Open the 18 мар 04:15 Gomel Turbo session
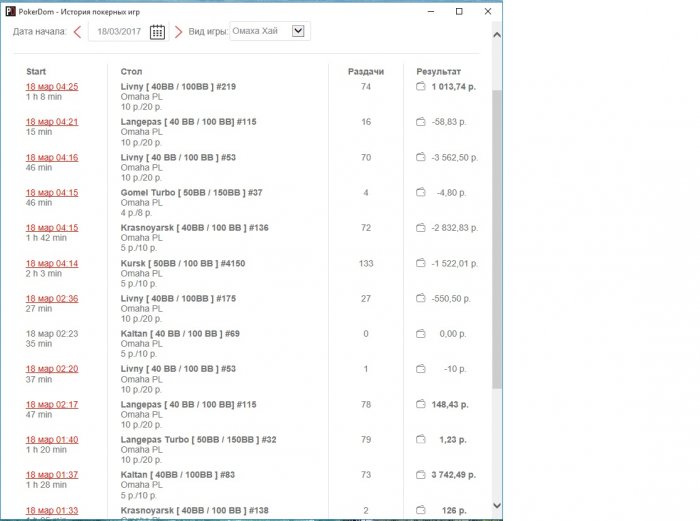 (52, 192)
